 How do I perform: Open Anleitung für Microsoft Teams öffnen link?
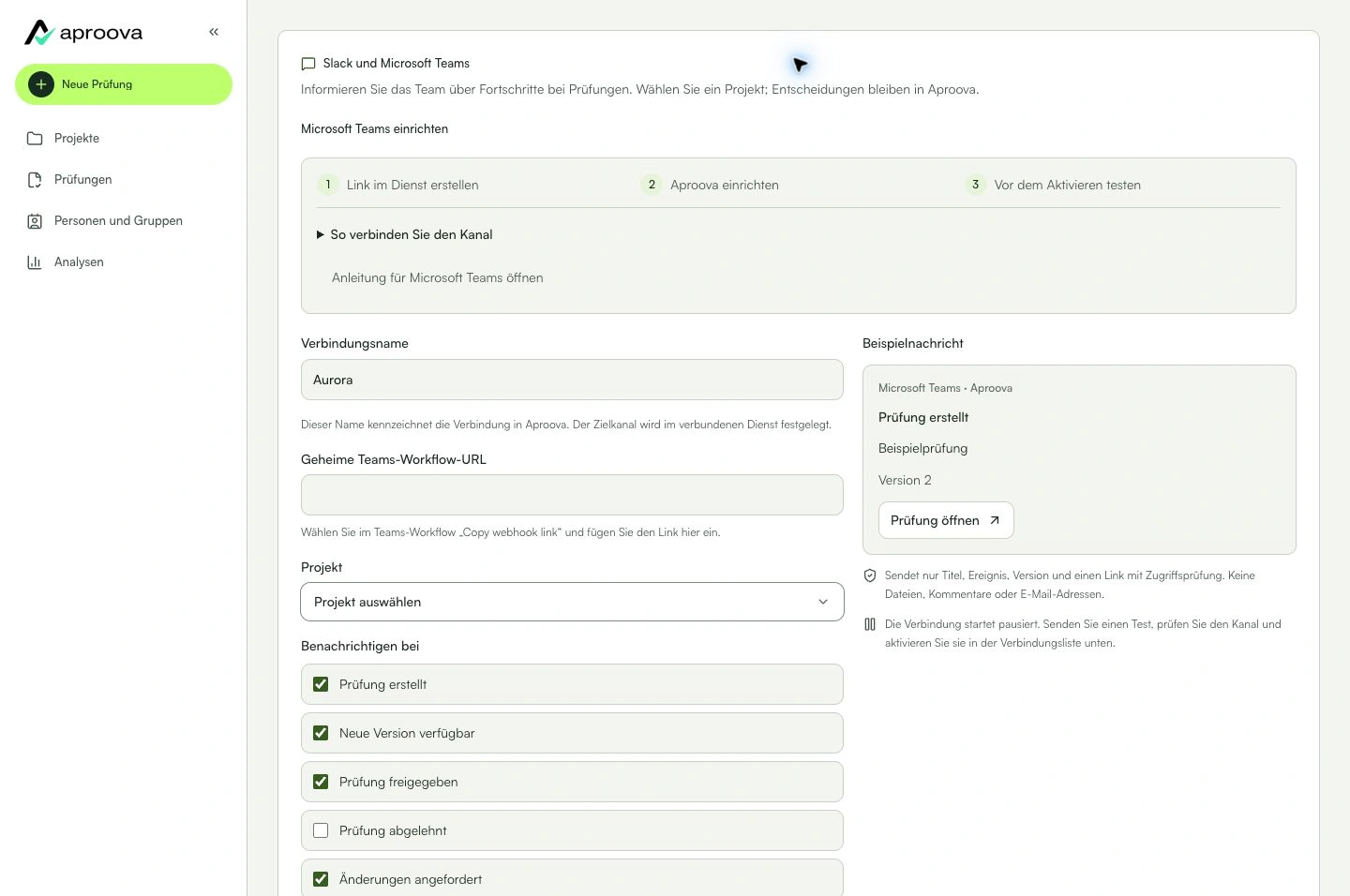tap(438, 277)
